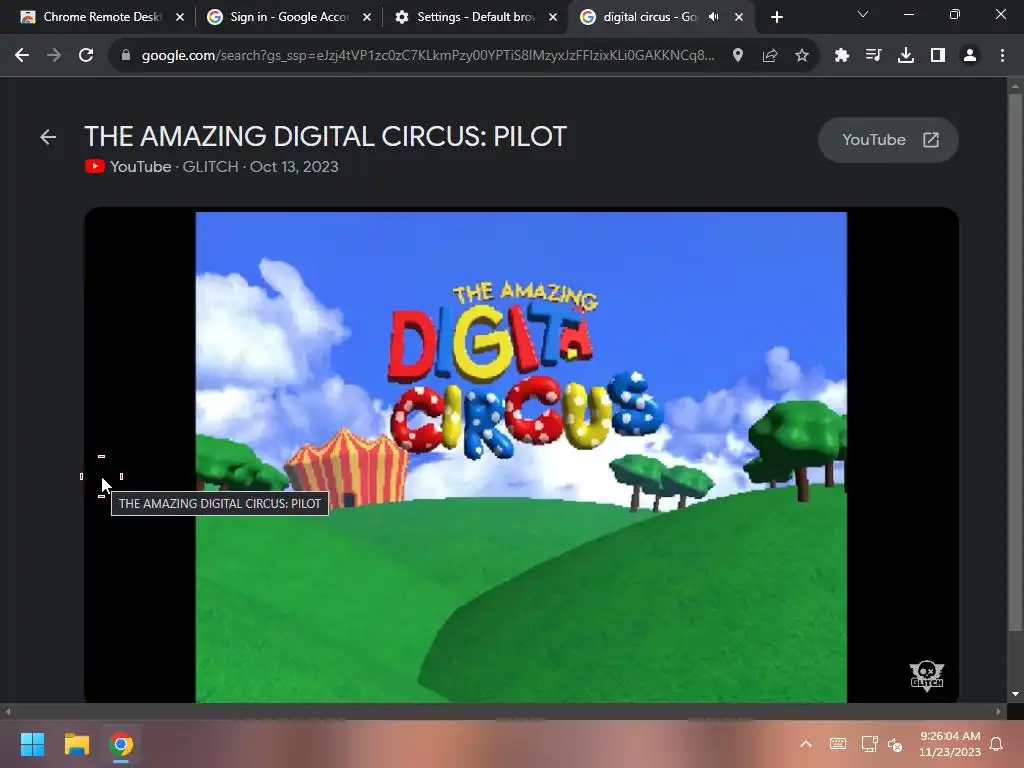1024x768 pixels.
Task: Click the vertical scrollbar thumb
Action: point(1015,362)
